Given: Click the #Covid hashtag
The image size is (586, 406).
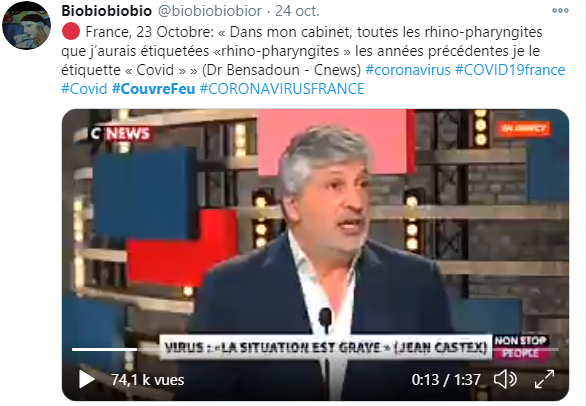Looking at the screenshot, I should 84,89.
